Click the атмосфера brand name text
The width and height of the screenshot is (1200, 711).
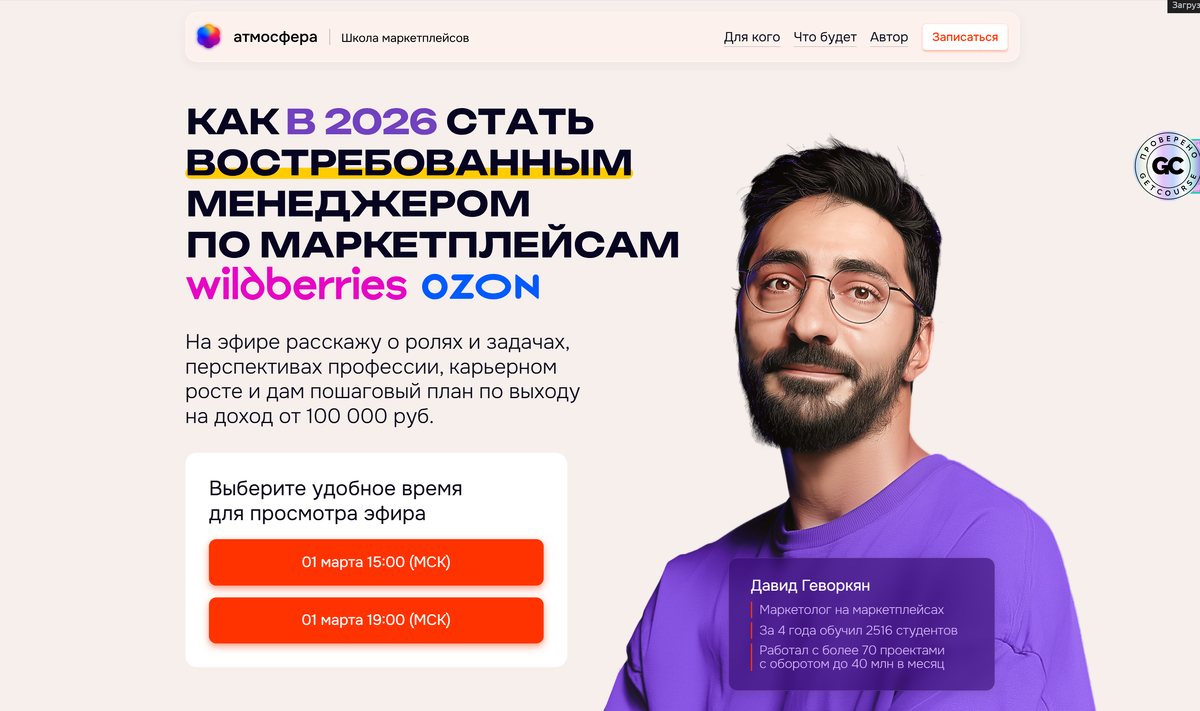275,37
